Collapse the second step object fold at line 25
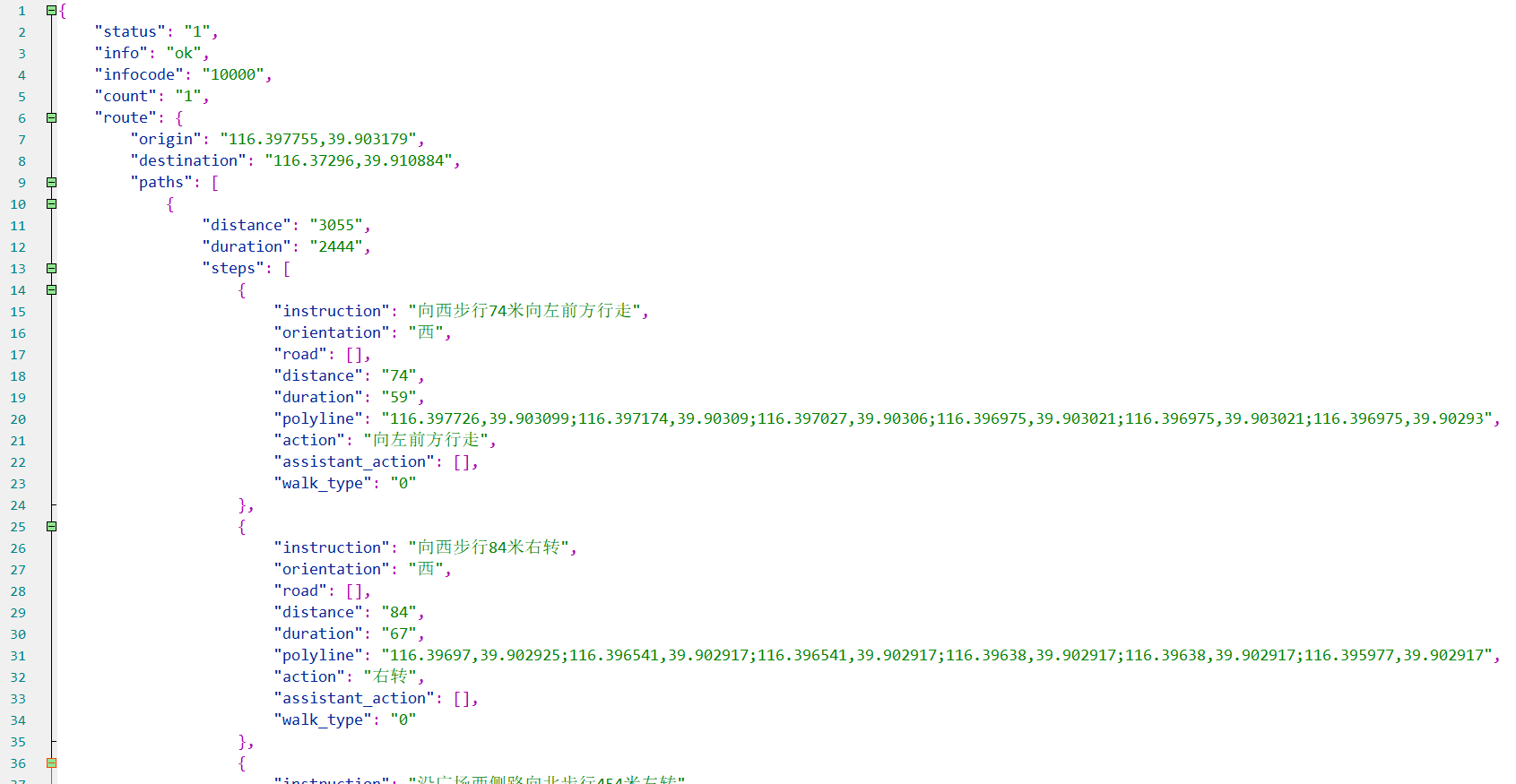The height and width of the screenshot is (784, 1516). (x=51, y=527)
